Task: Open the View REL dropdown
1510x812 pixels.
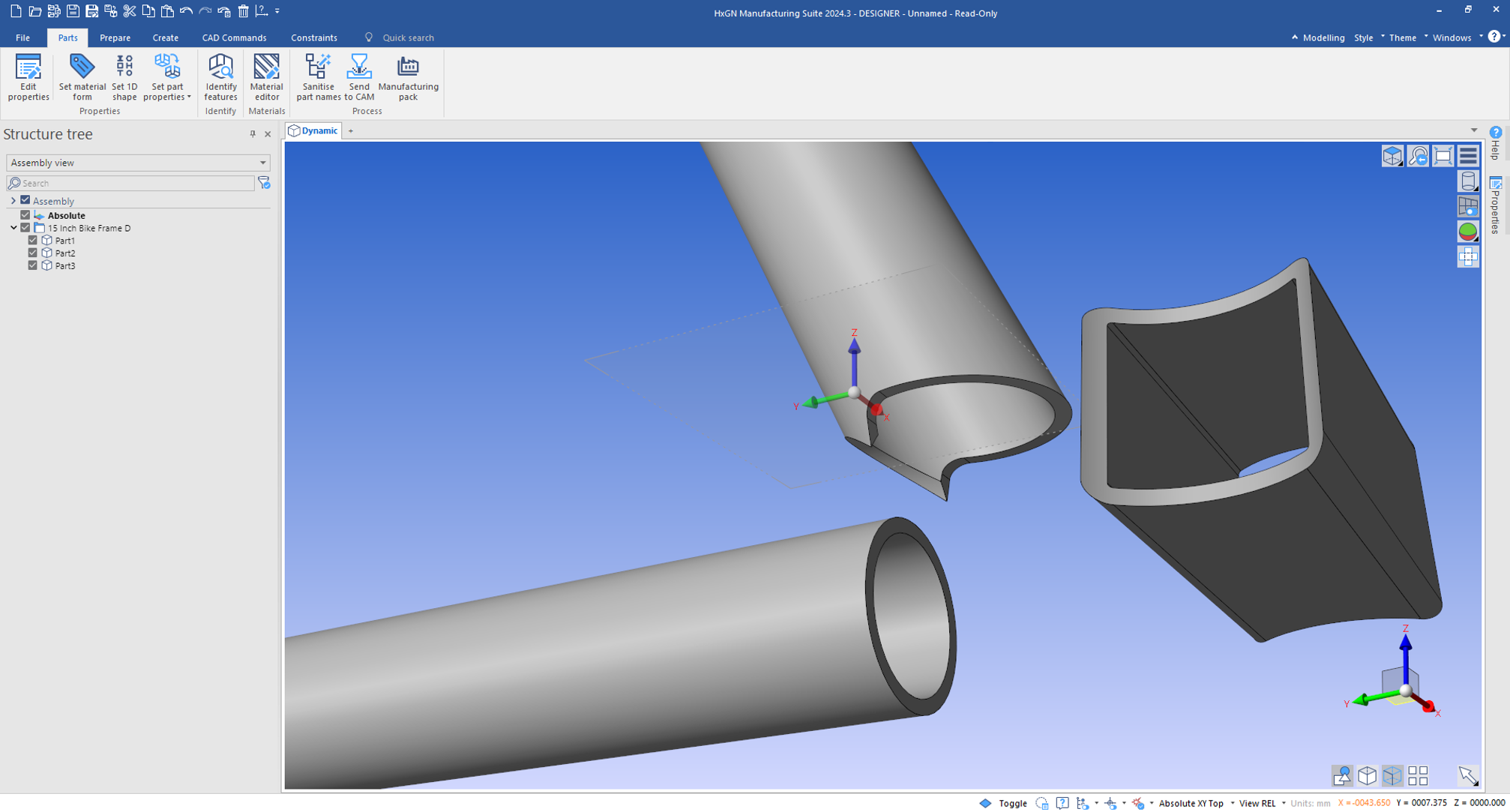Action: coord(1262,803)
